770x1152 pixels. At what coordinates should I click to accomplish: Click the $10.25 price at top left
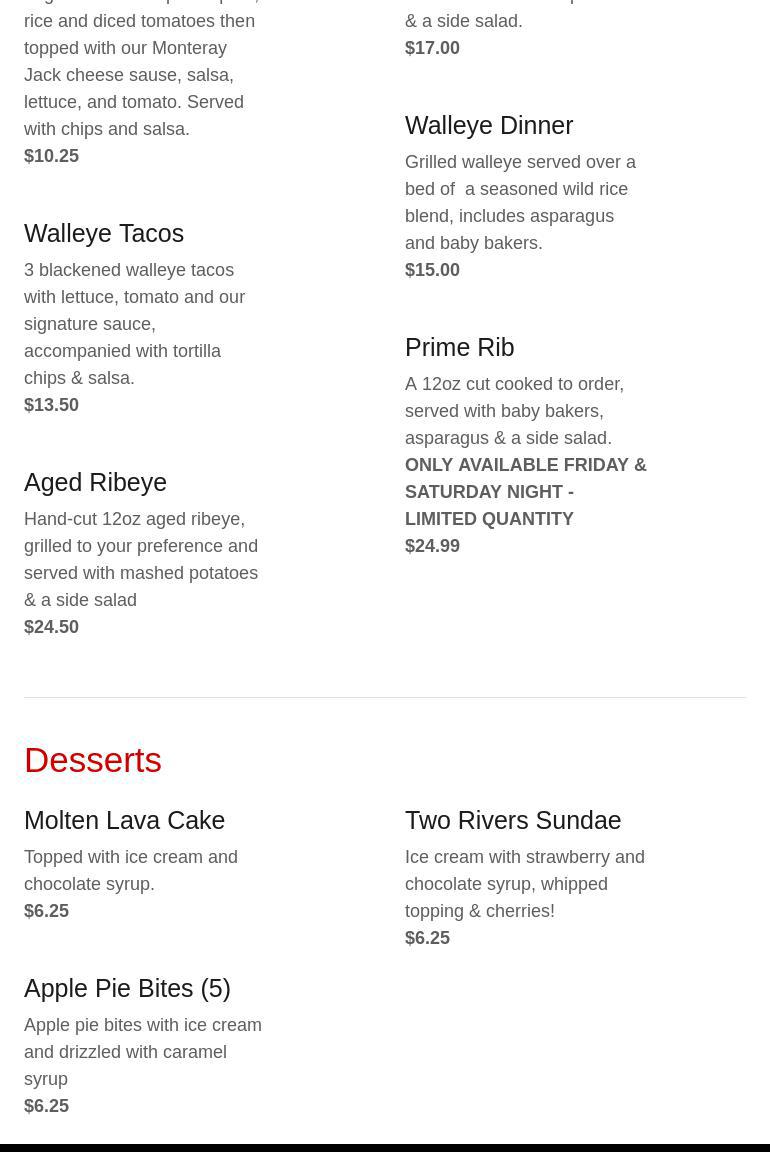point(51,156)
